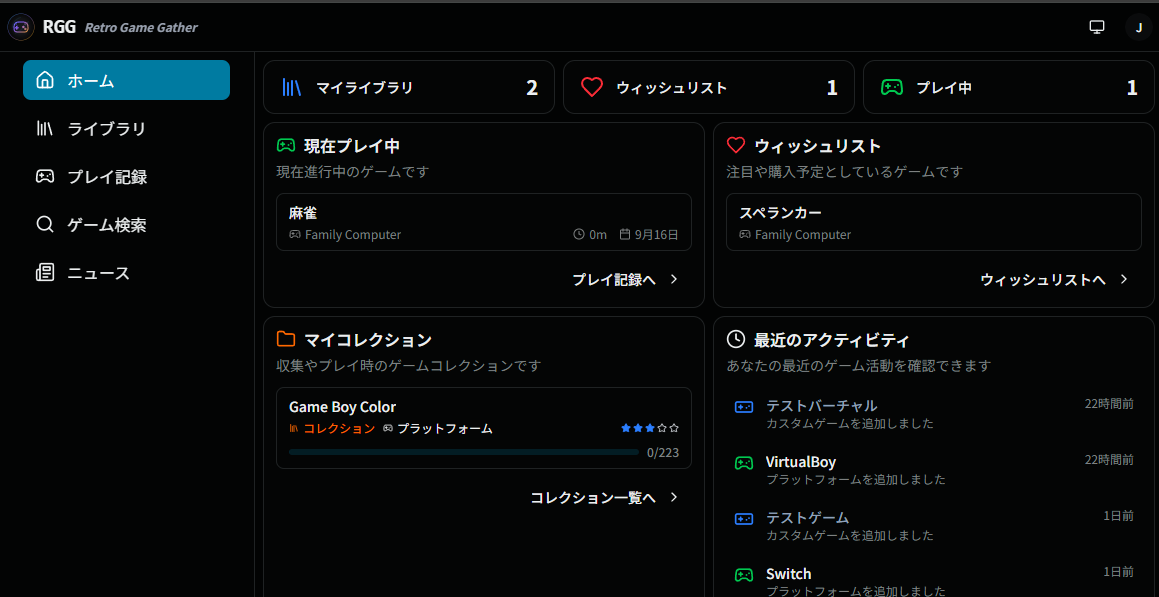Click the orange folder icon beside マイコレクション
This screenshot has height=597, width=1159.
(286, 339)
